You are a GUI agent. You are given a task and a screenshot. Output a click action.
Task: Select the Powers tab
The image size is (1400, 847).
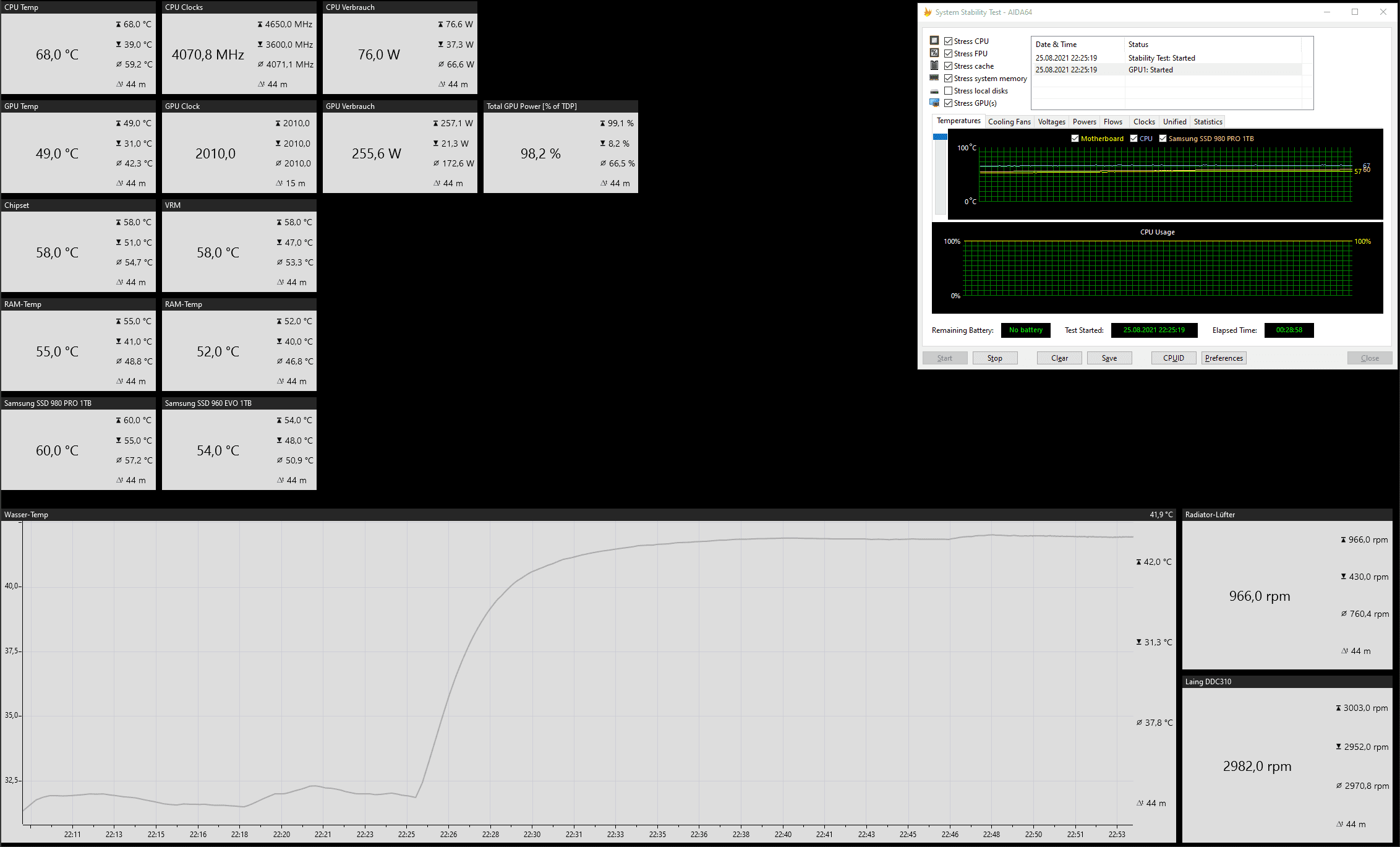(1084, 122)
